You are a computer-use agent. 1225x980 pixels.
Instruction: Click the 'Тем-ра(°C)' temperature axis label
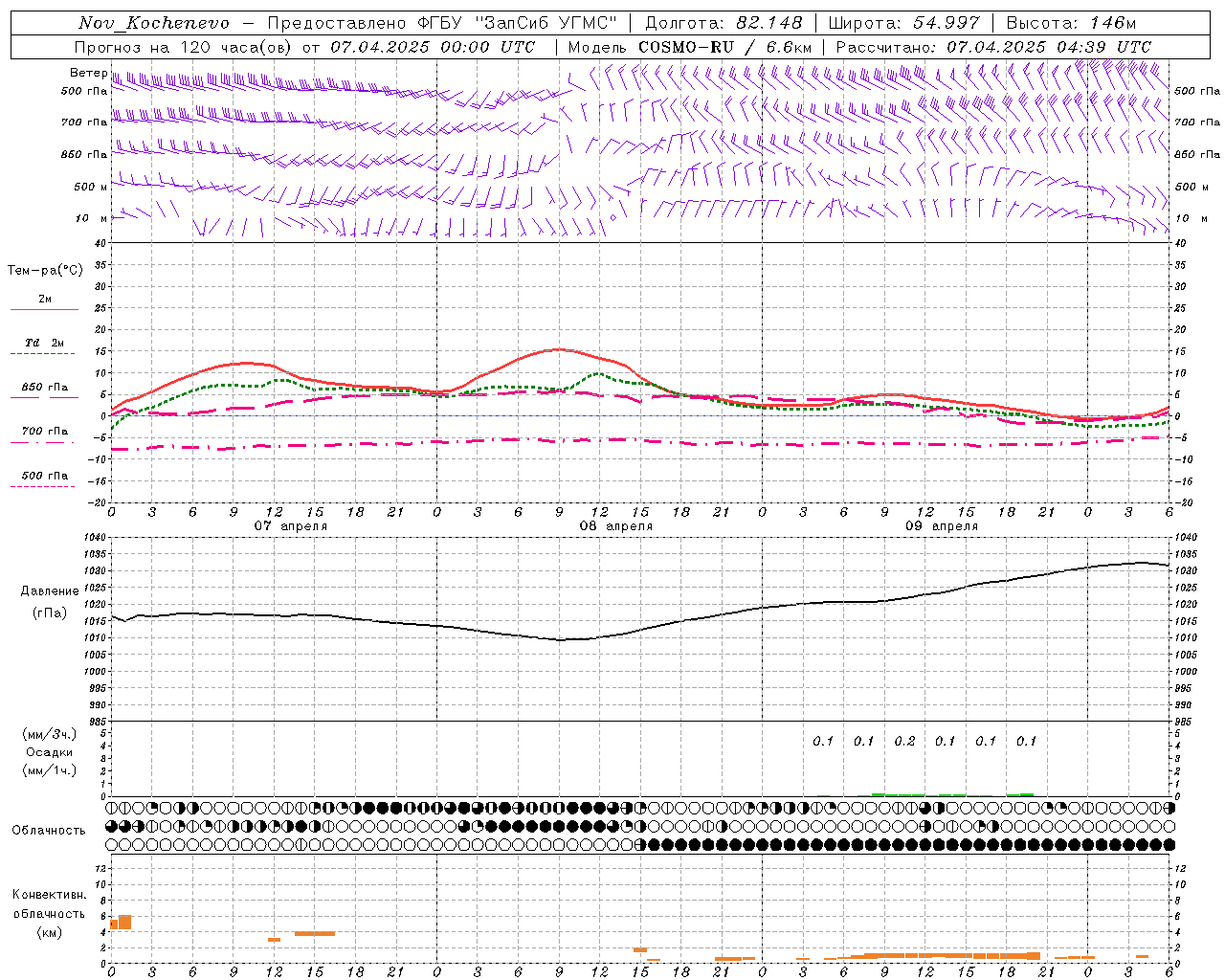coord(45,271)
